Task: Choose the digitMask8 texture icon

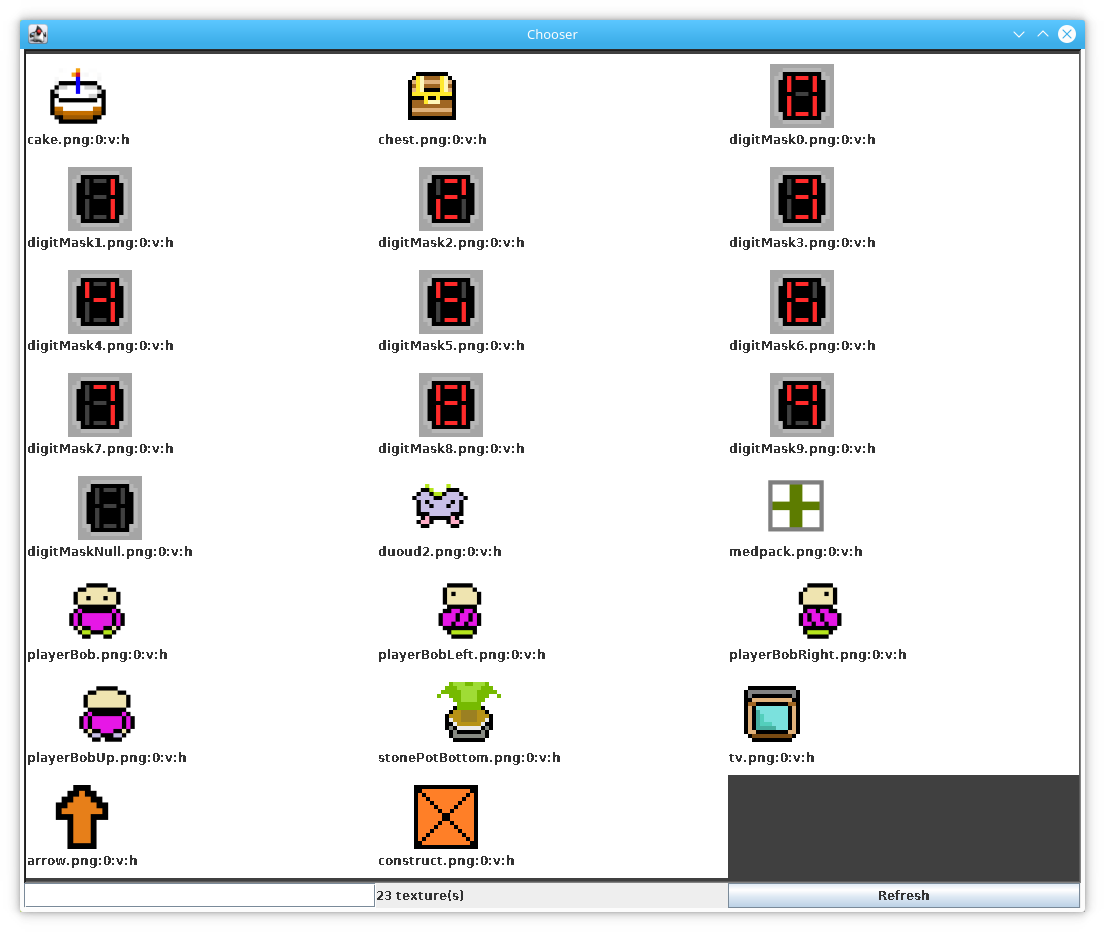Action: point(451,404)
